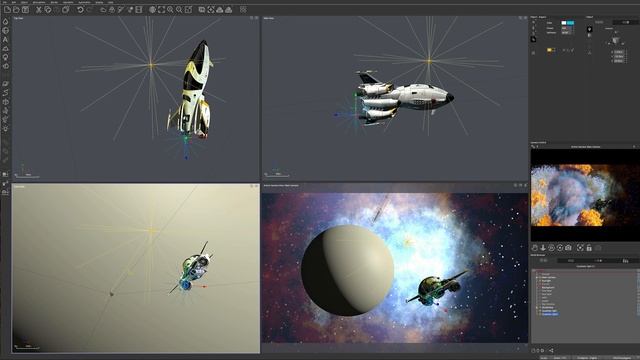Click the nebula render preview thumbnail
The image size is (640, 360).
tap(585, 195)
